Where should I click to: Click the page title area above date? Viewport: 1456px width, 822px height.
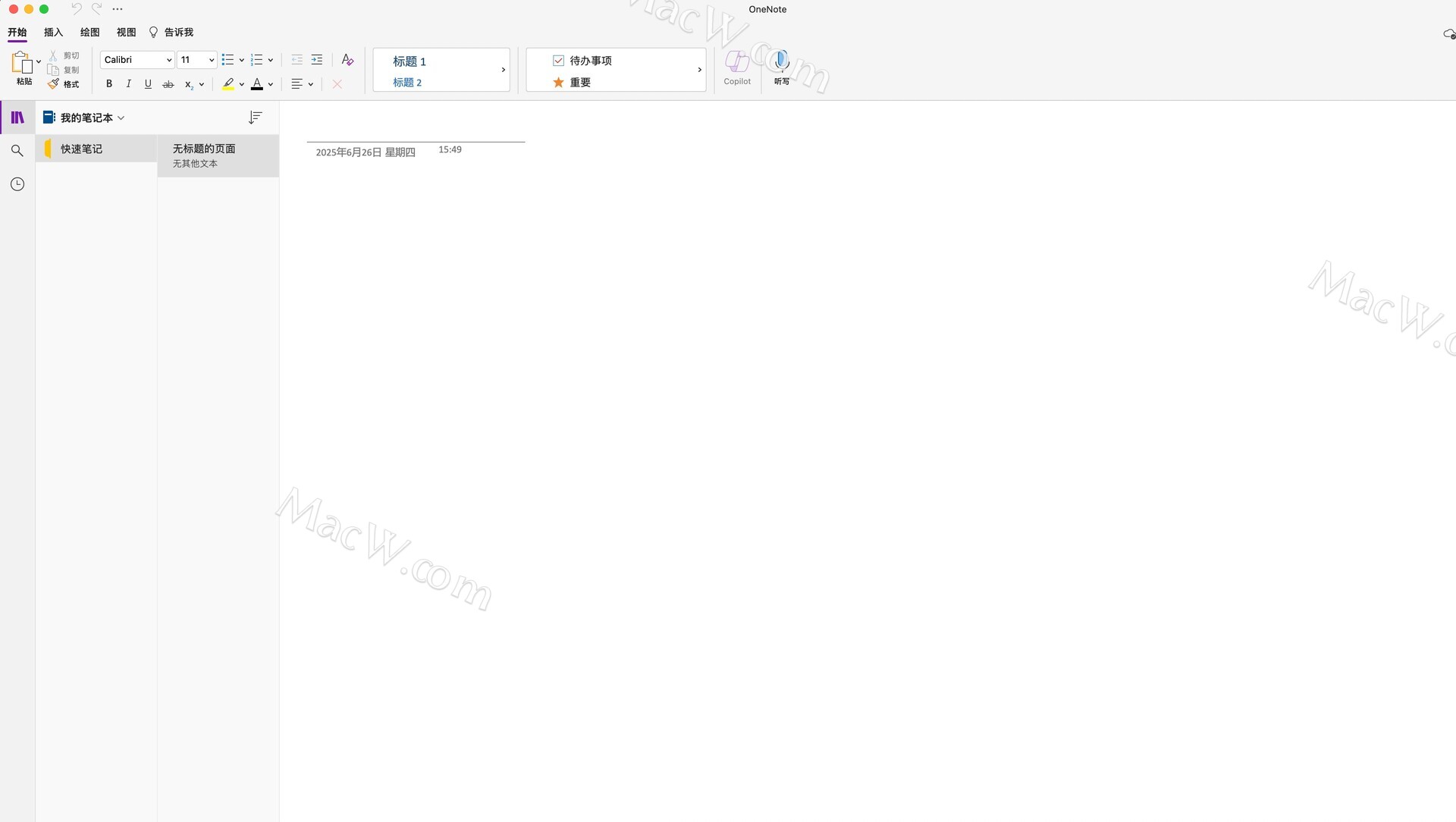(416, 130)
